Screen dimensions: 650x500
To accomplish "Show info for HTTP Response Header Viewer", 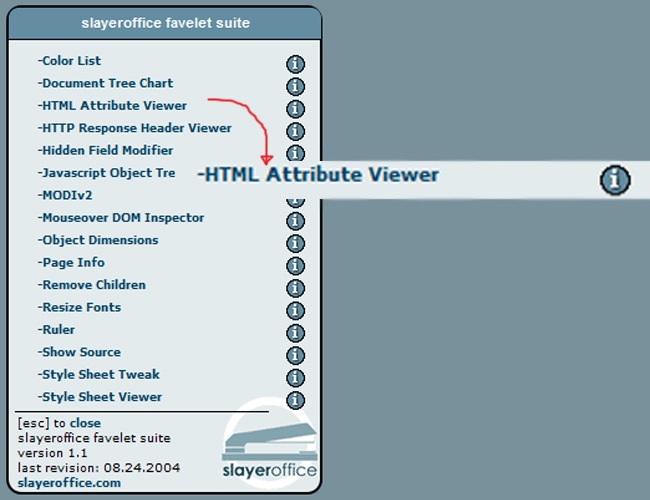I will tap(296, 131).
